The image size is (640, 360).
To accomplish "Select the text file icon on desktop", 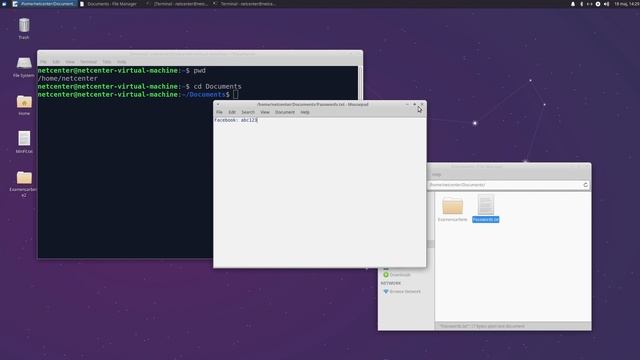I will tap(24, 141).
